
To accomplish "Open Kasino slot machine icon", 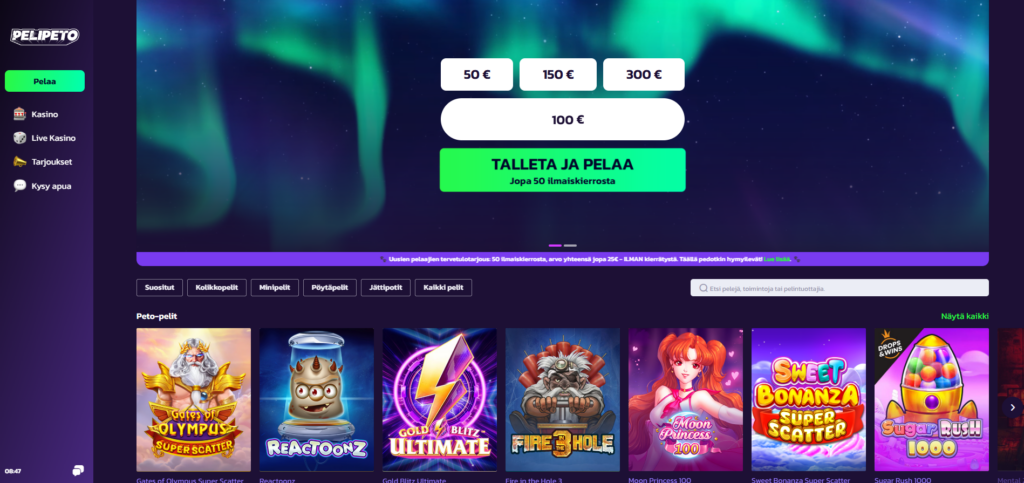I will point(20,114).
